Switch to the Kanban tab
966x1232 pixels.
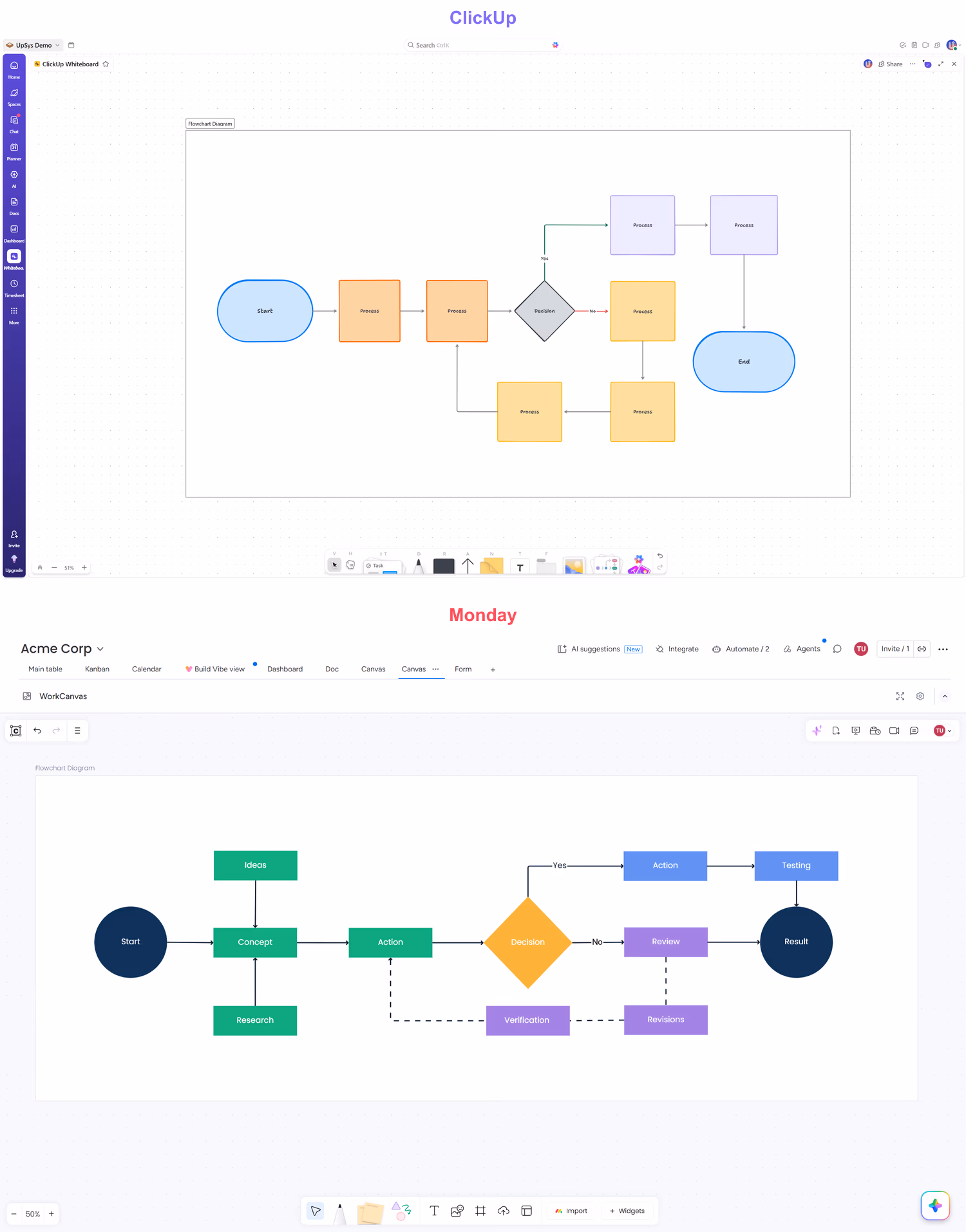97,669
